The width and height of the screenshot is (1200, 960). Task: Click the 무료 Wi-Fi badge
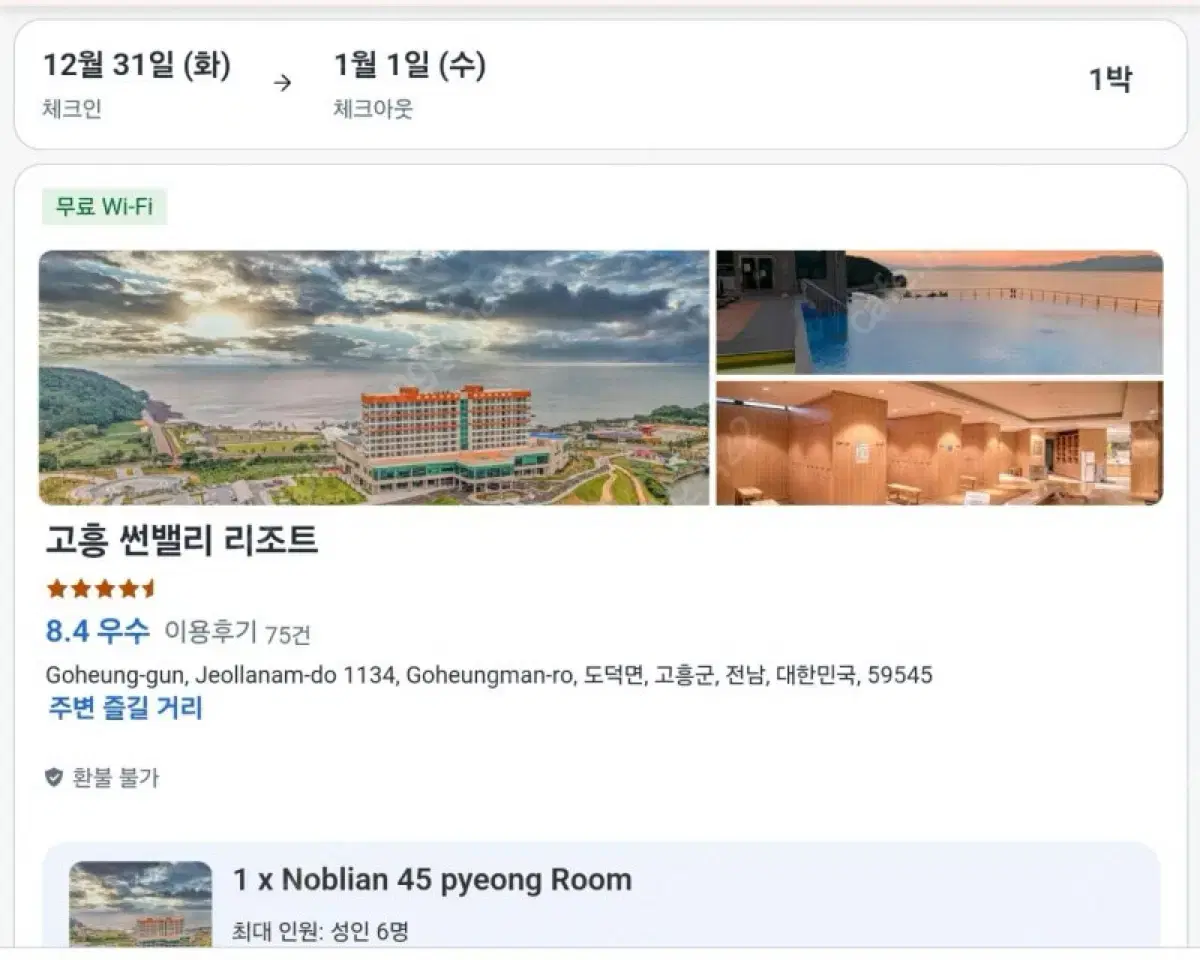click(104, 207)
